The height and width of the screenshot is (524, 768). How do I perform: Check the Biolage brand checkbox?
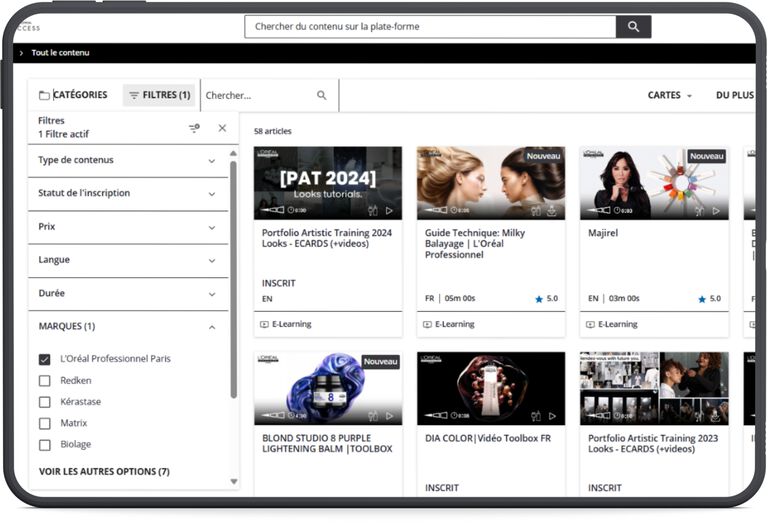(45, 445)
